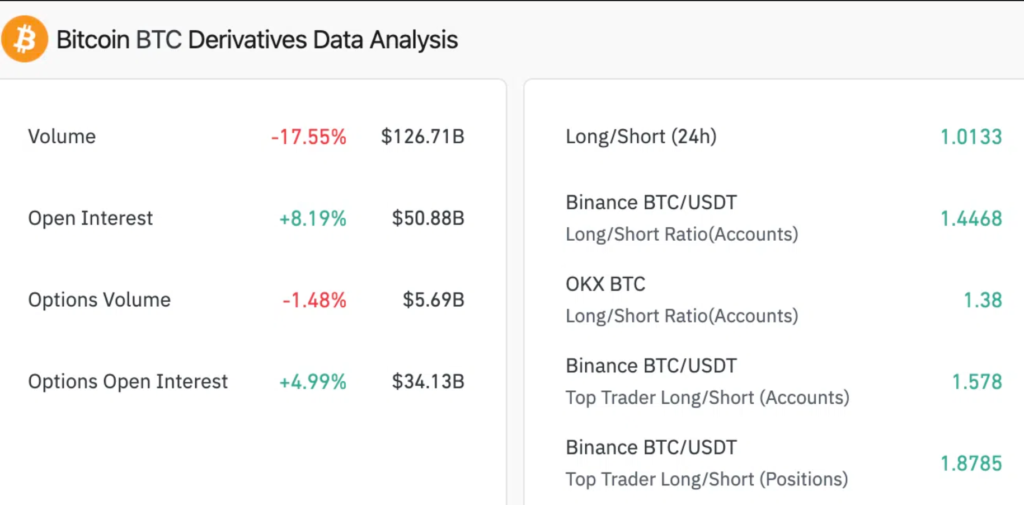Click the orange Bitcoin logo icon
Viewport: 1024px width, 505px height.
(24, 40)
